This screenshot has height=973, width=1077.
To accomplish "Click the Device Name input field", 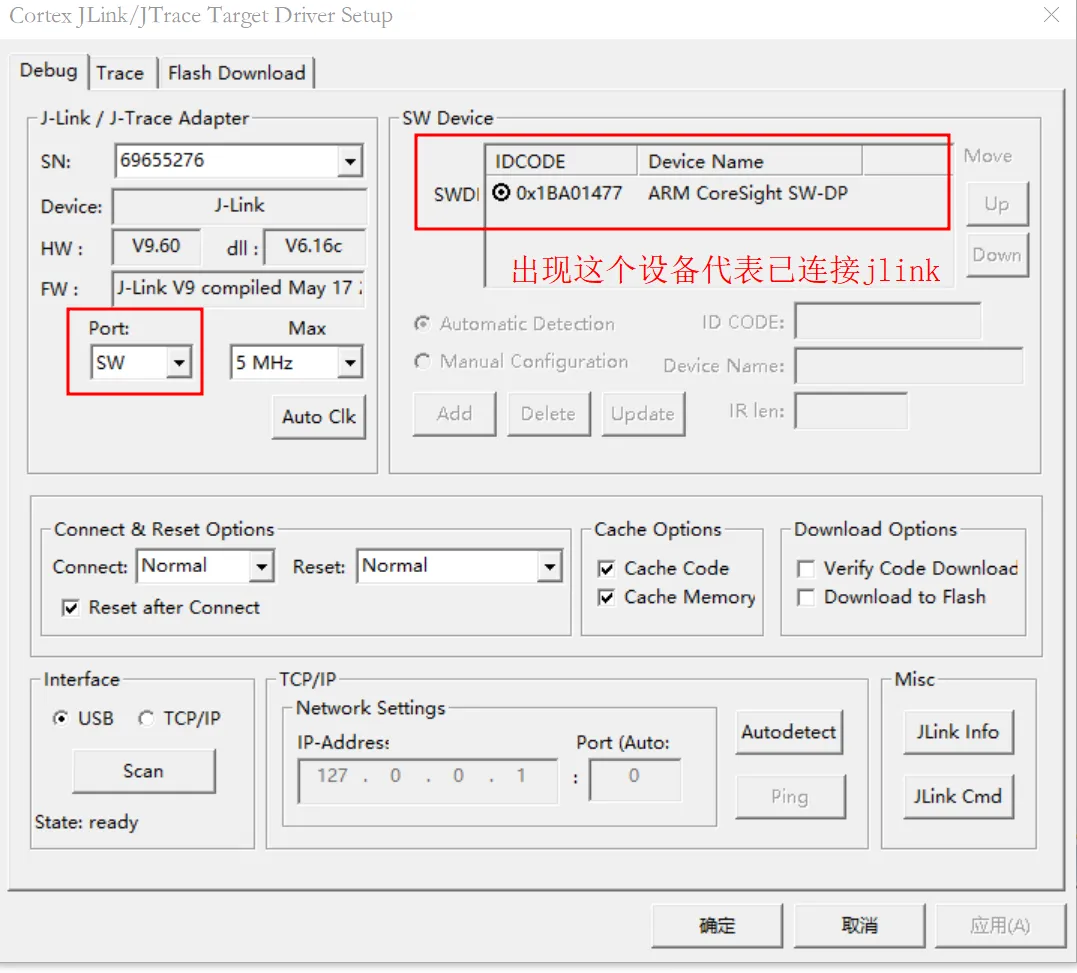I will [x=908, y=365].
